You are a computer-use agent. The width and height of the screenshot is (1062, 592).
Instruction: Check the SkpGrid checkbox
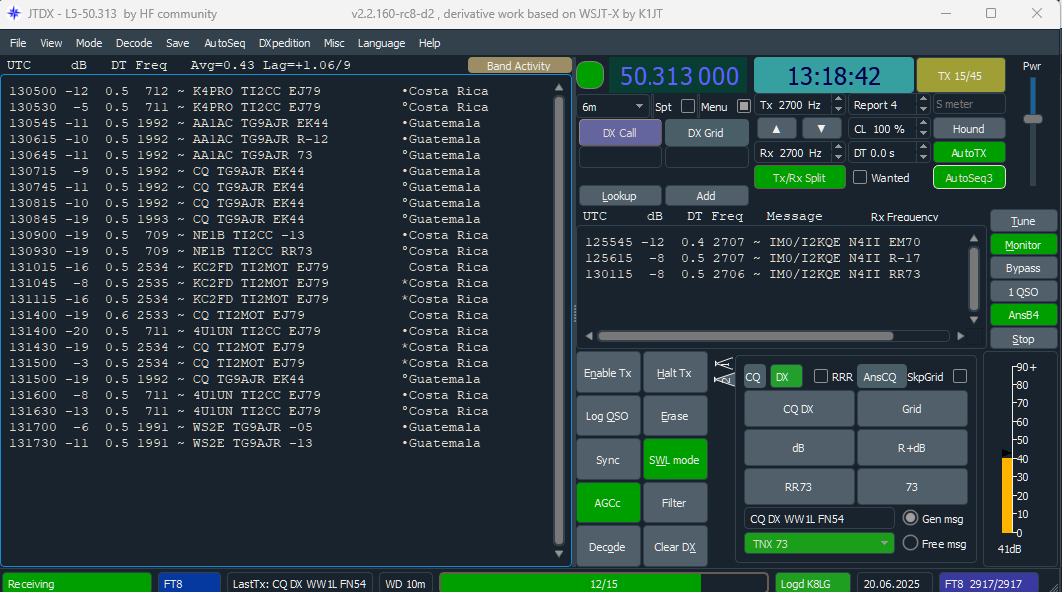(960, 377)
